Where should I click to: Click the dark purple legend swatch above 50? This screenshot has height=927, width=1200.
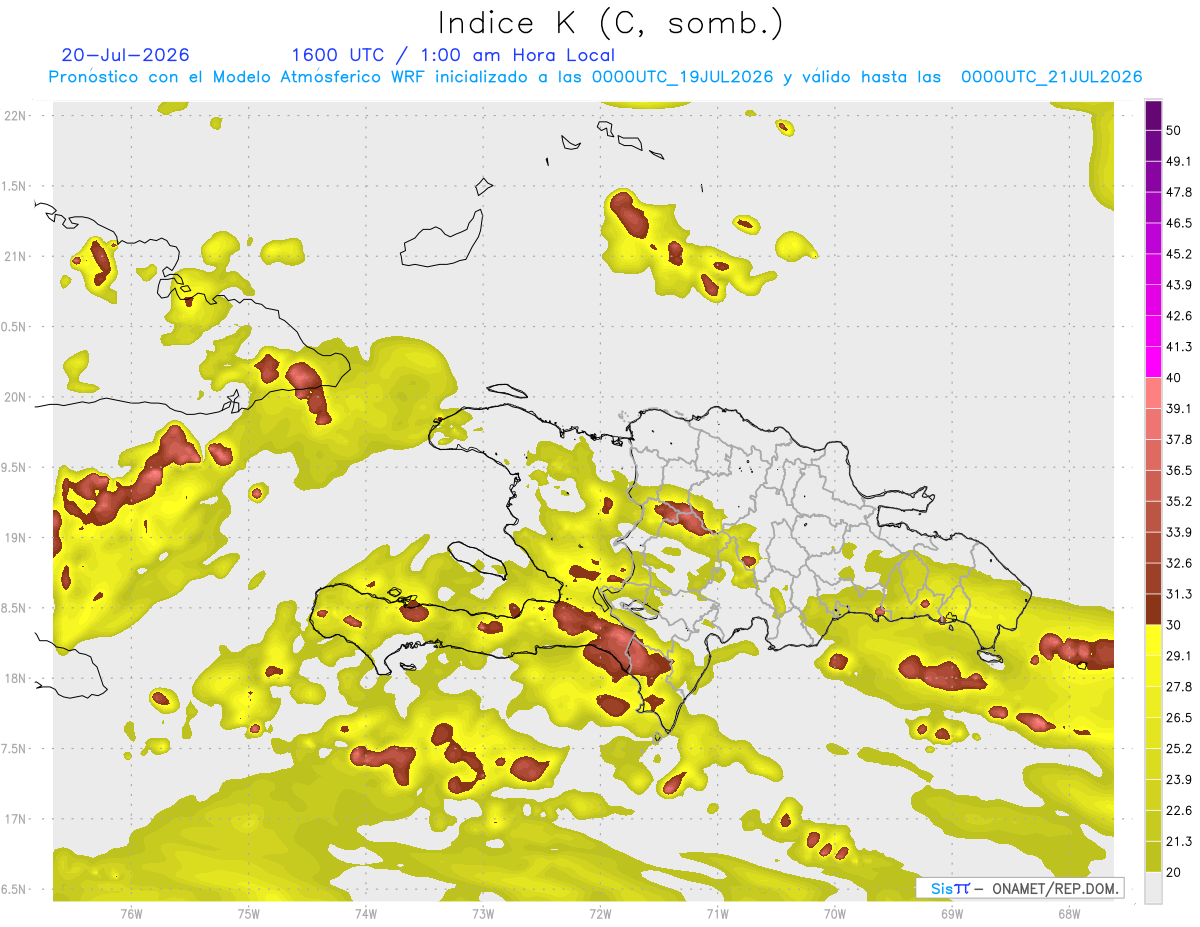[1153, 116]
